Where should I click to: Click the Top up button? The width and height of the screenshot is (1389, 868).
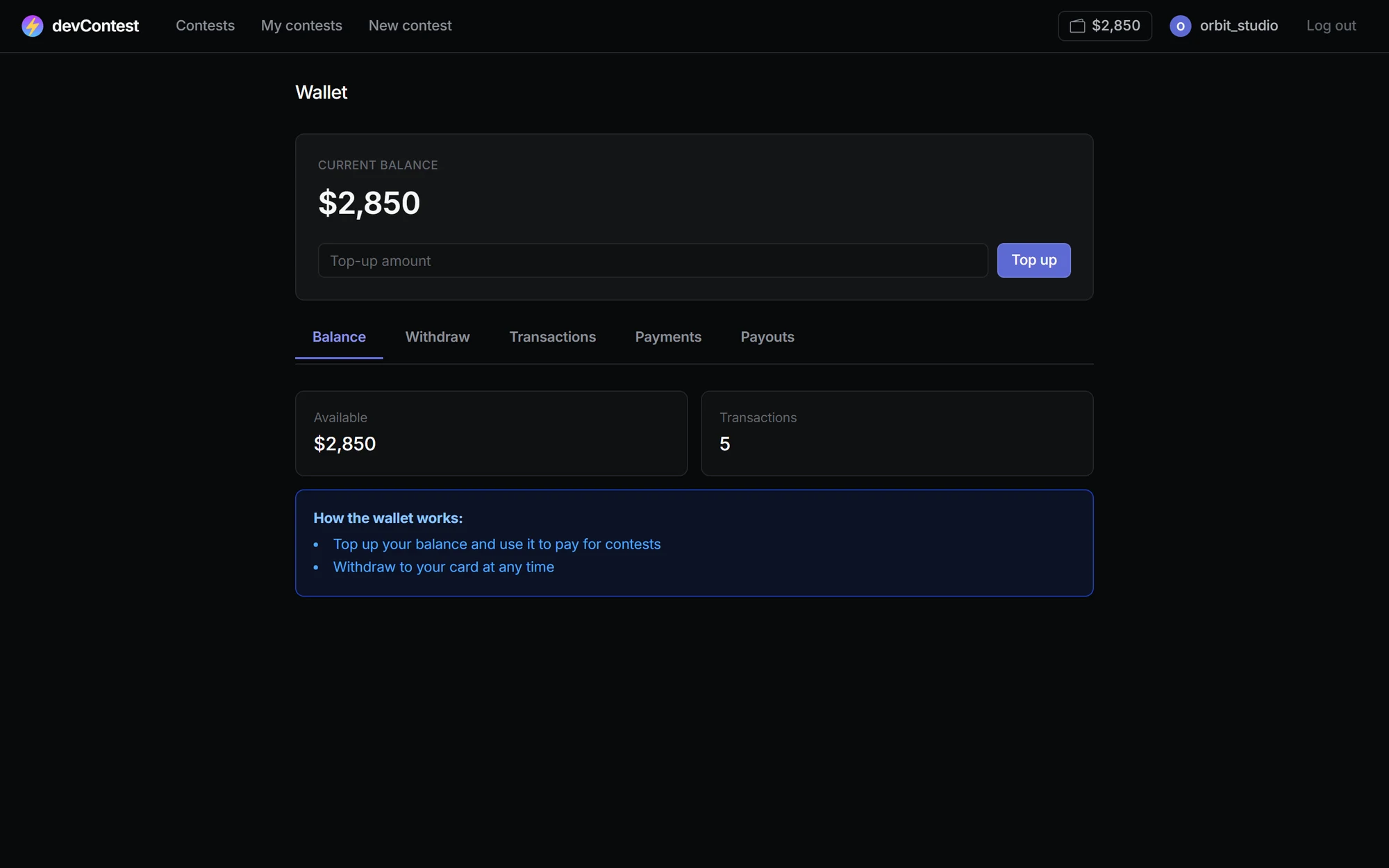(x=1033, y=260)
